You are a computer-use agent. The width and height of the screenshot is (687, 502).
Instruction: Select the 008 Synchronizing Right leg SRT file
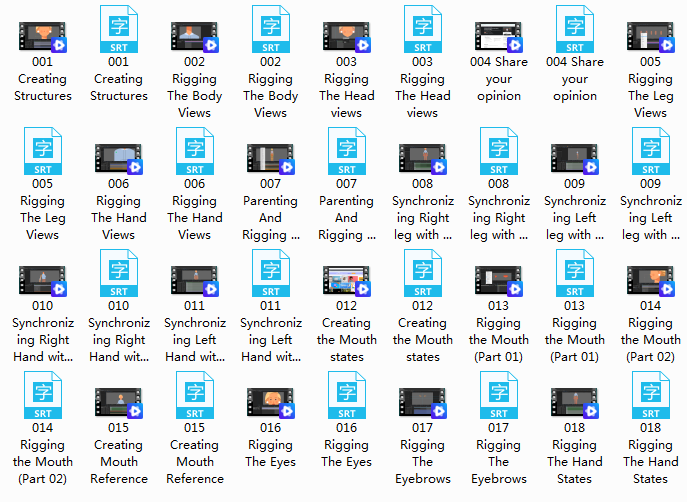coord(499,151)
